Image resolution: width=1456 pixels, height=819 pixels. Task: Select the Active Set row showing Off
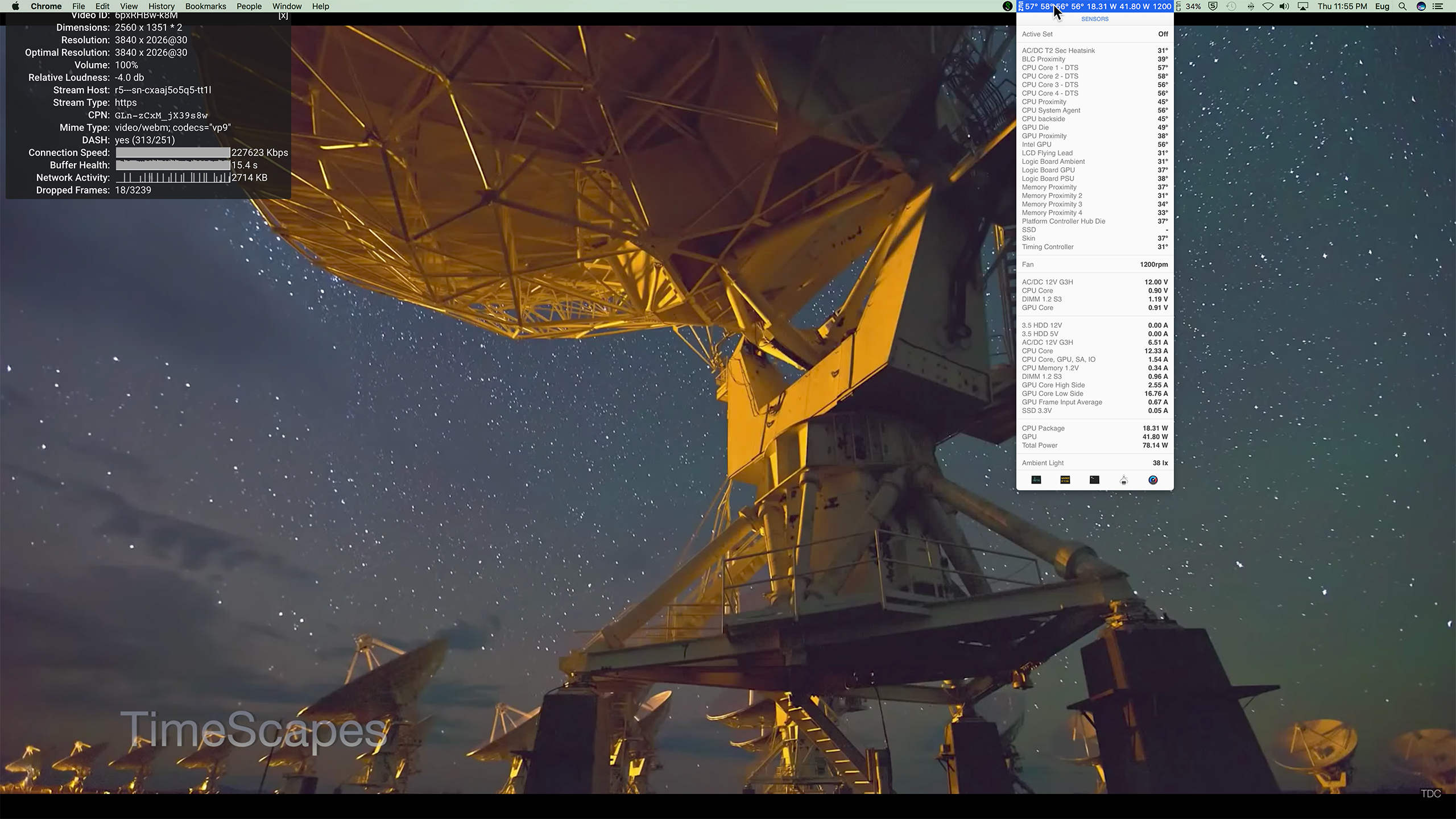click(x=1095, y=34)
